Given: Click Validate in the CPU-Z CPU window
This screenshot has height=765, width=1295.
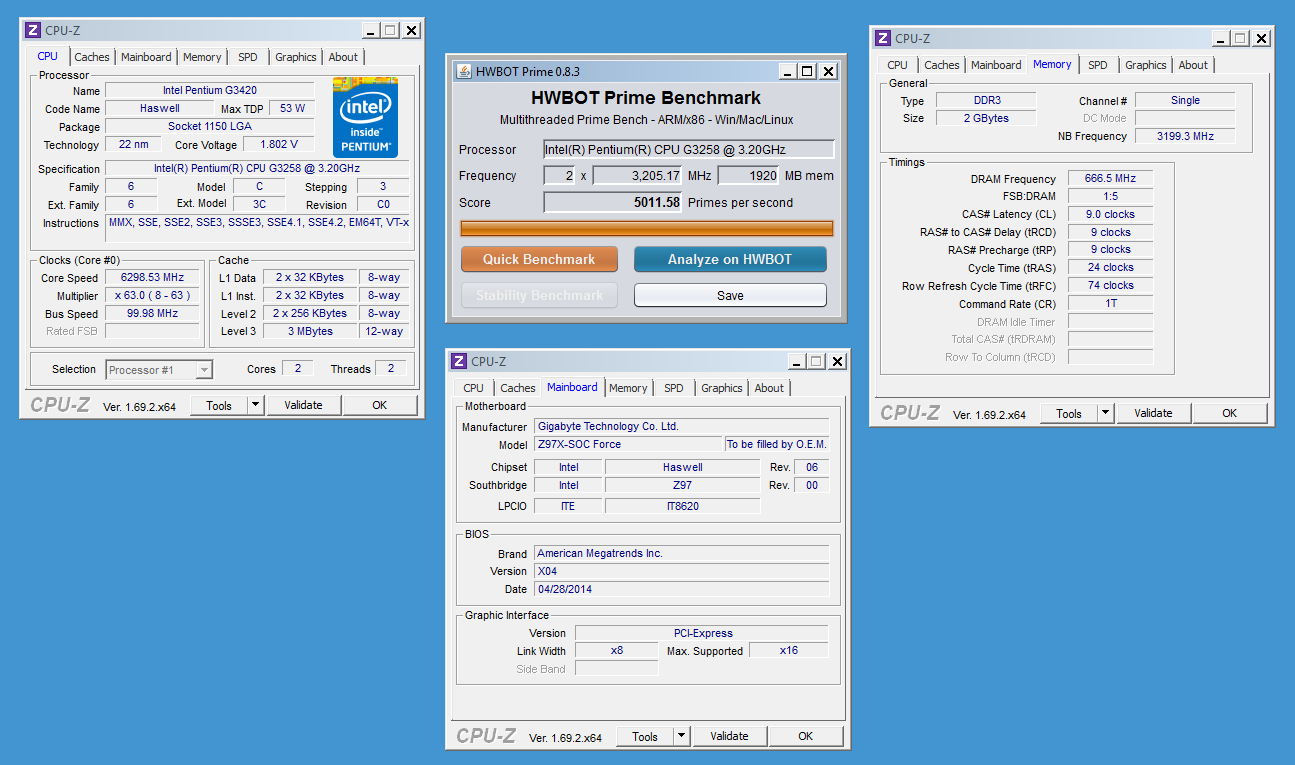Looking at the screenshot, I should 303,405.
